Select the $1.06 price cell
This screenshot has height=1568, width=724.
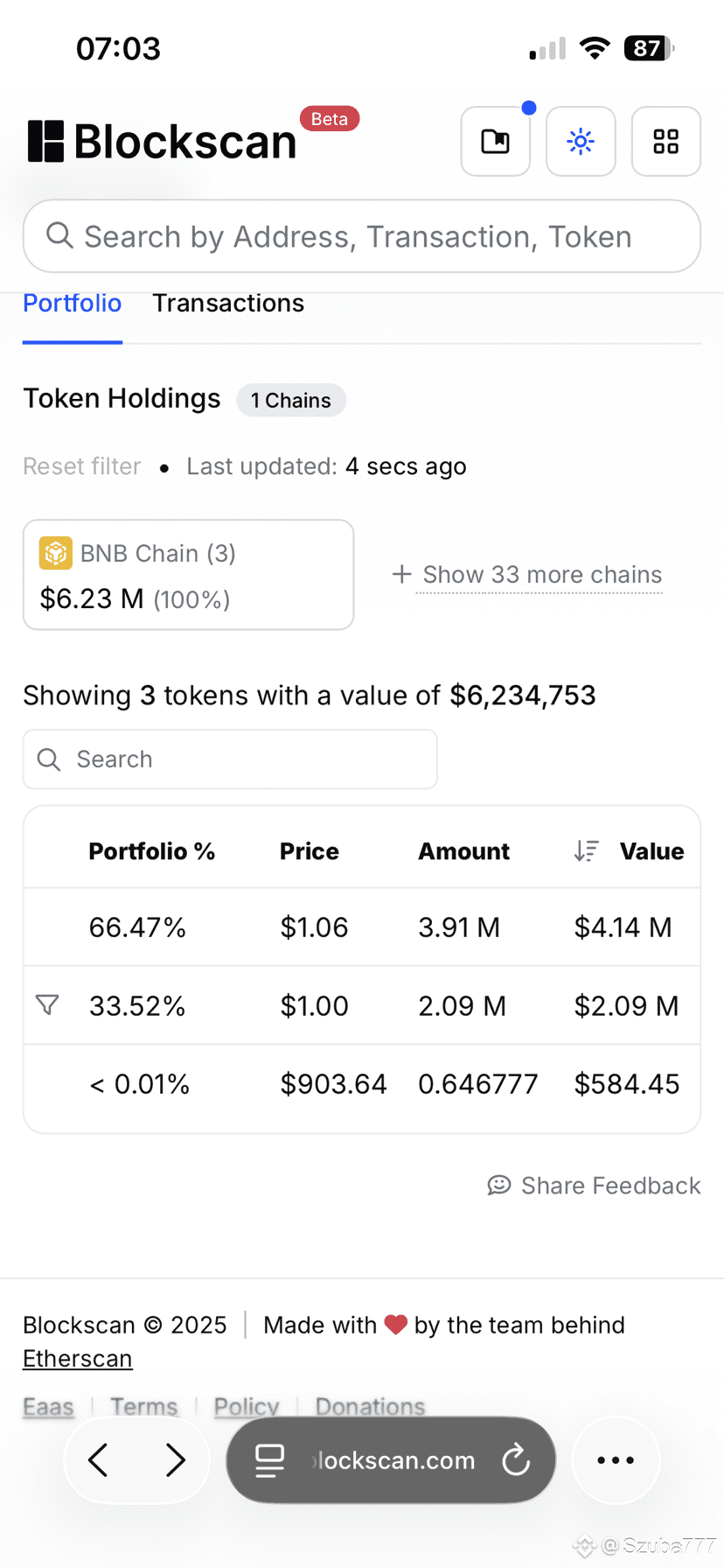click(x=314, y=927)
